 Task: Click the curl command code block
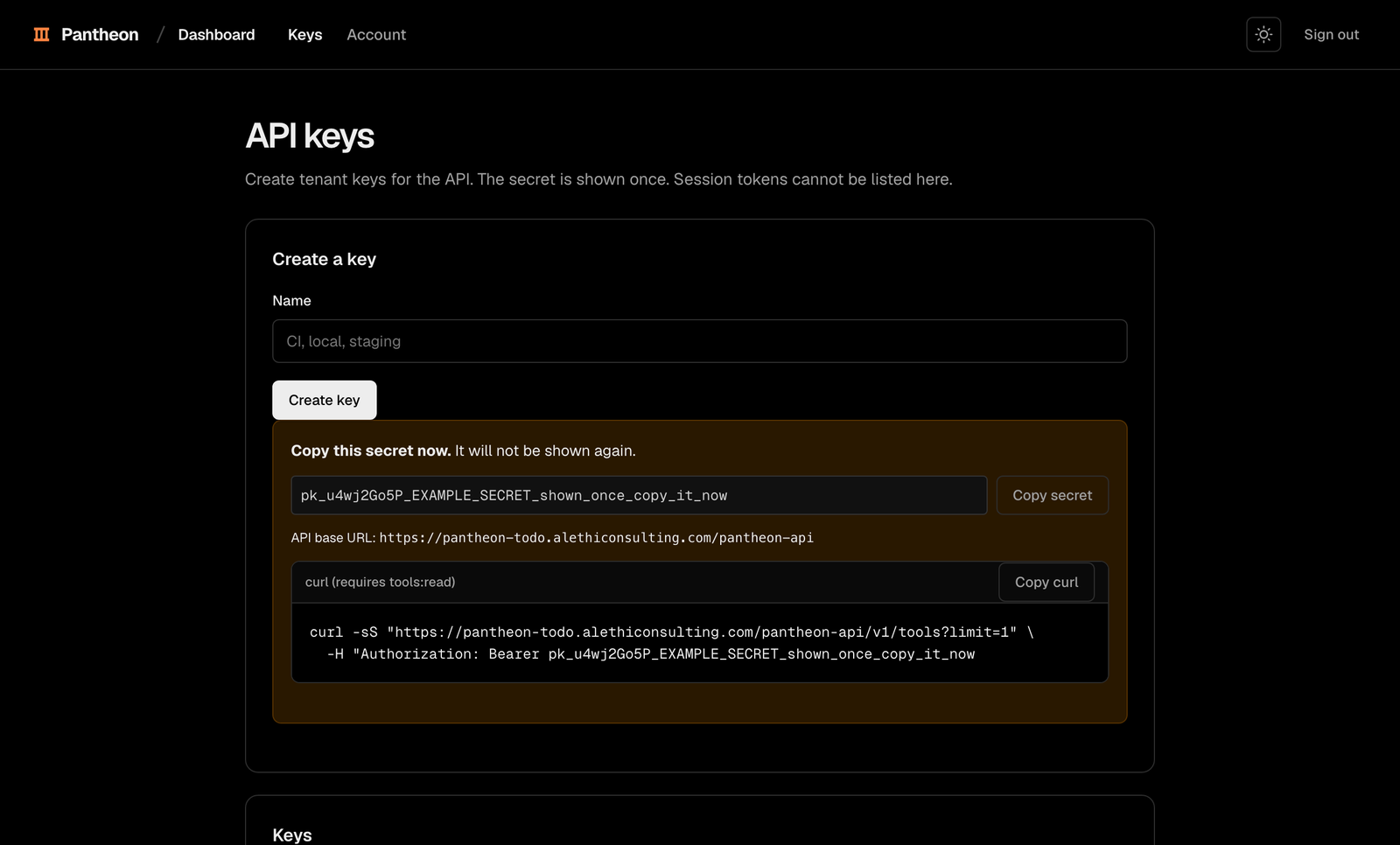click(x=699, y=643)
